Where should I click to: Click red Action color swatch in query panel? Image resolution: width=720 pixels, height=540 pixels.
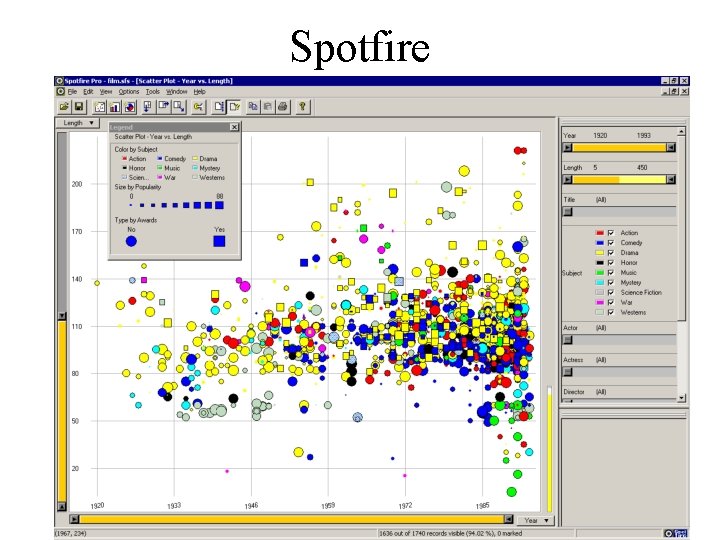[600, 233]
